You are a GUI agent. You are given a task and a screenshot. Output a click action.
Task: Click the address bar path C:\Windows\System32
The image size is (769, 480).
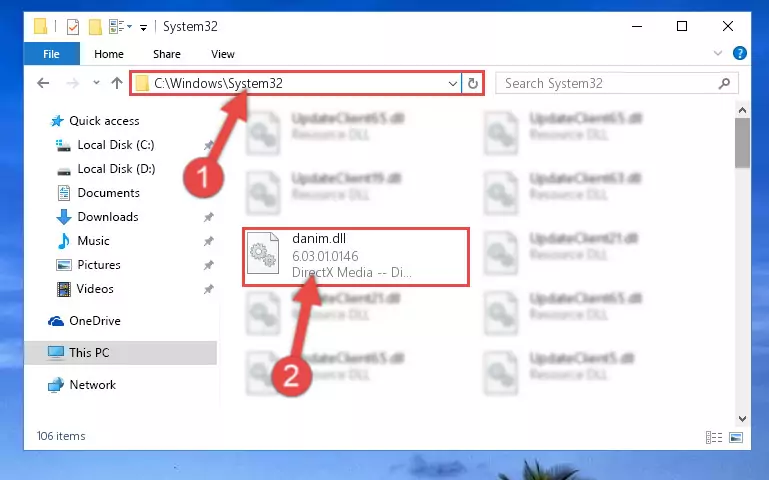[x=219, y=83]
